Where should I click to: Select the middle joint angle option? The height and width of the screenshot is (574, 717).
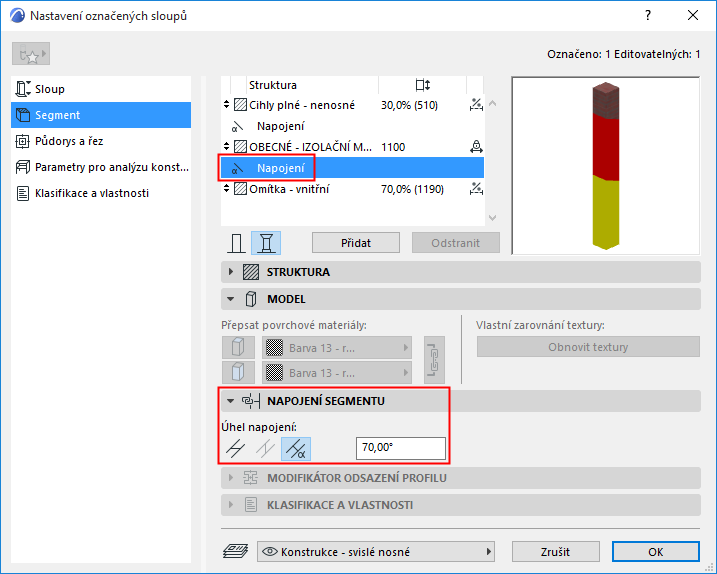point(266,448)
